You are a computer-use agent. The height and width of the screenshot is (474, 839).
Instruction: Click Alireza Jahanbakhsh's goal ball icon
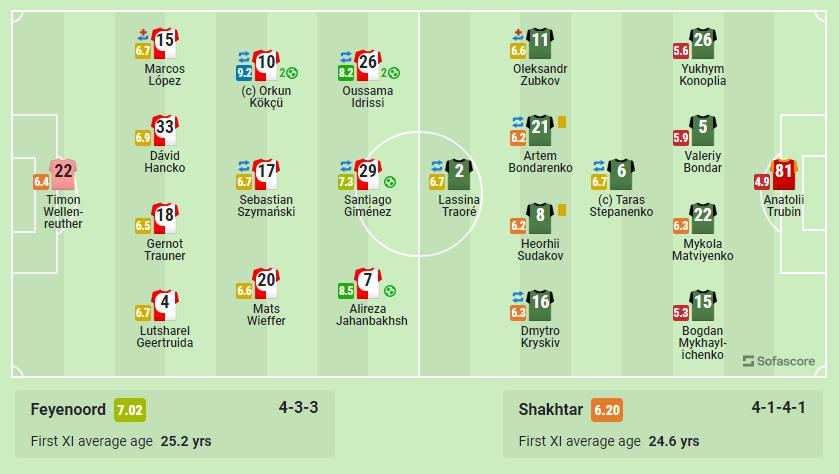(390, 291)
